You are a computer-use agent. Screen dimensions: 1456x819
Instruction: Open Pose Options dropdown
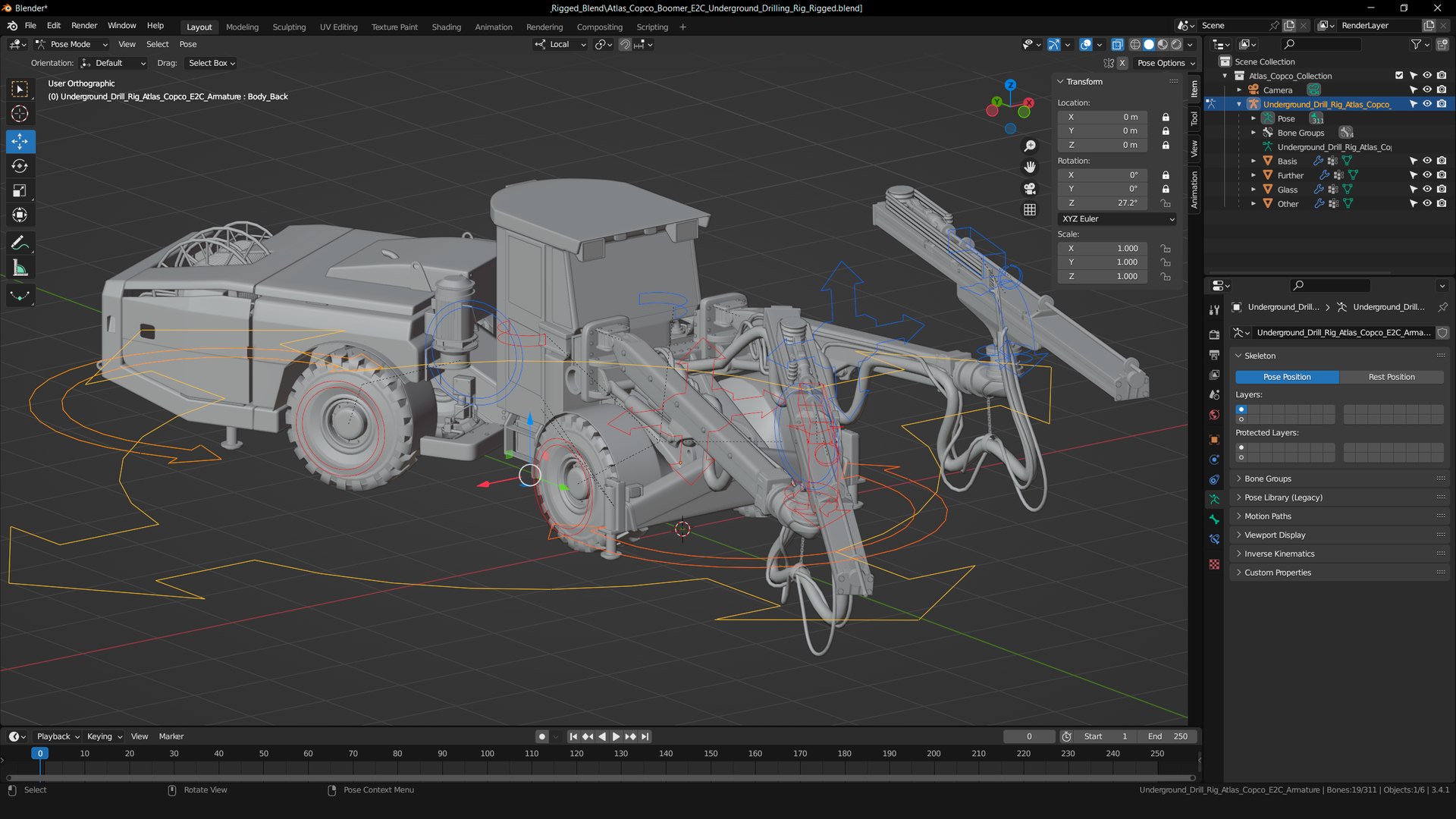1166,63
